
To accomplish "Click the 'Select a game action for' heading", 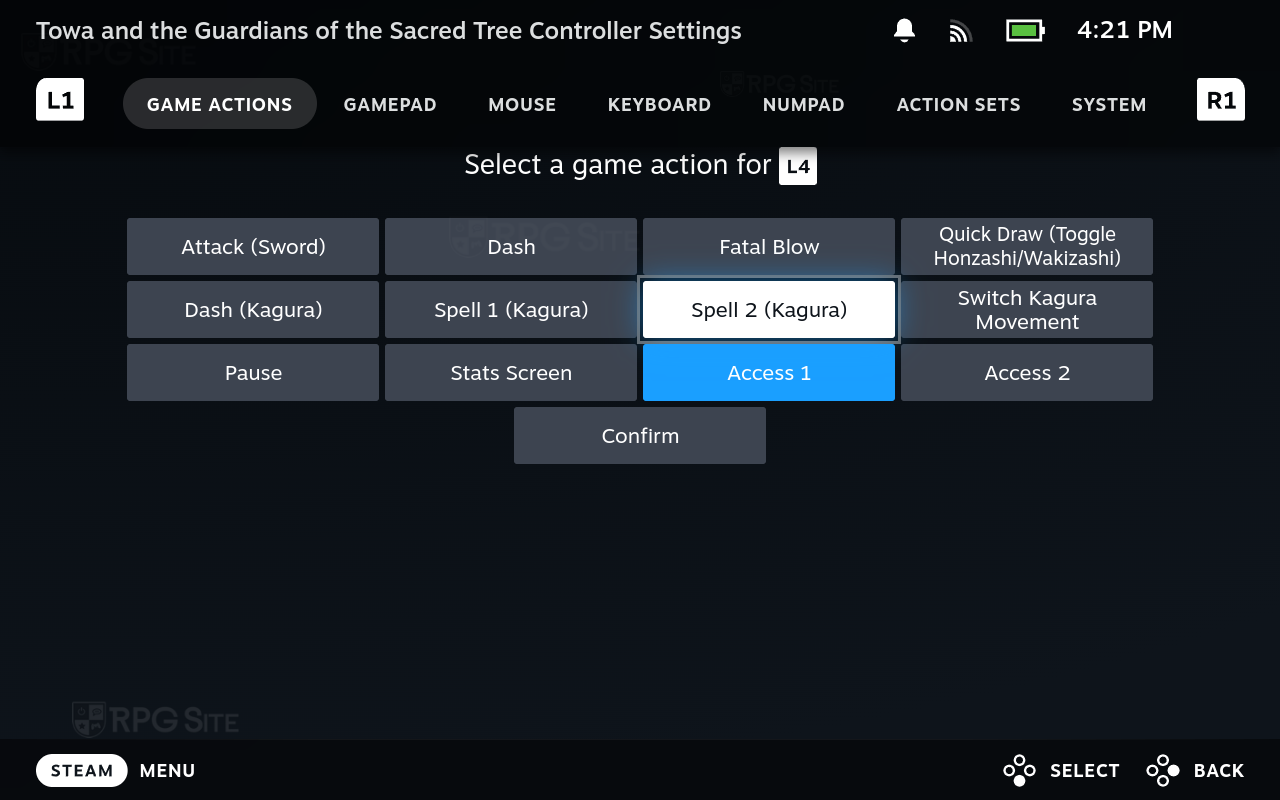I will 618,165.
